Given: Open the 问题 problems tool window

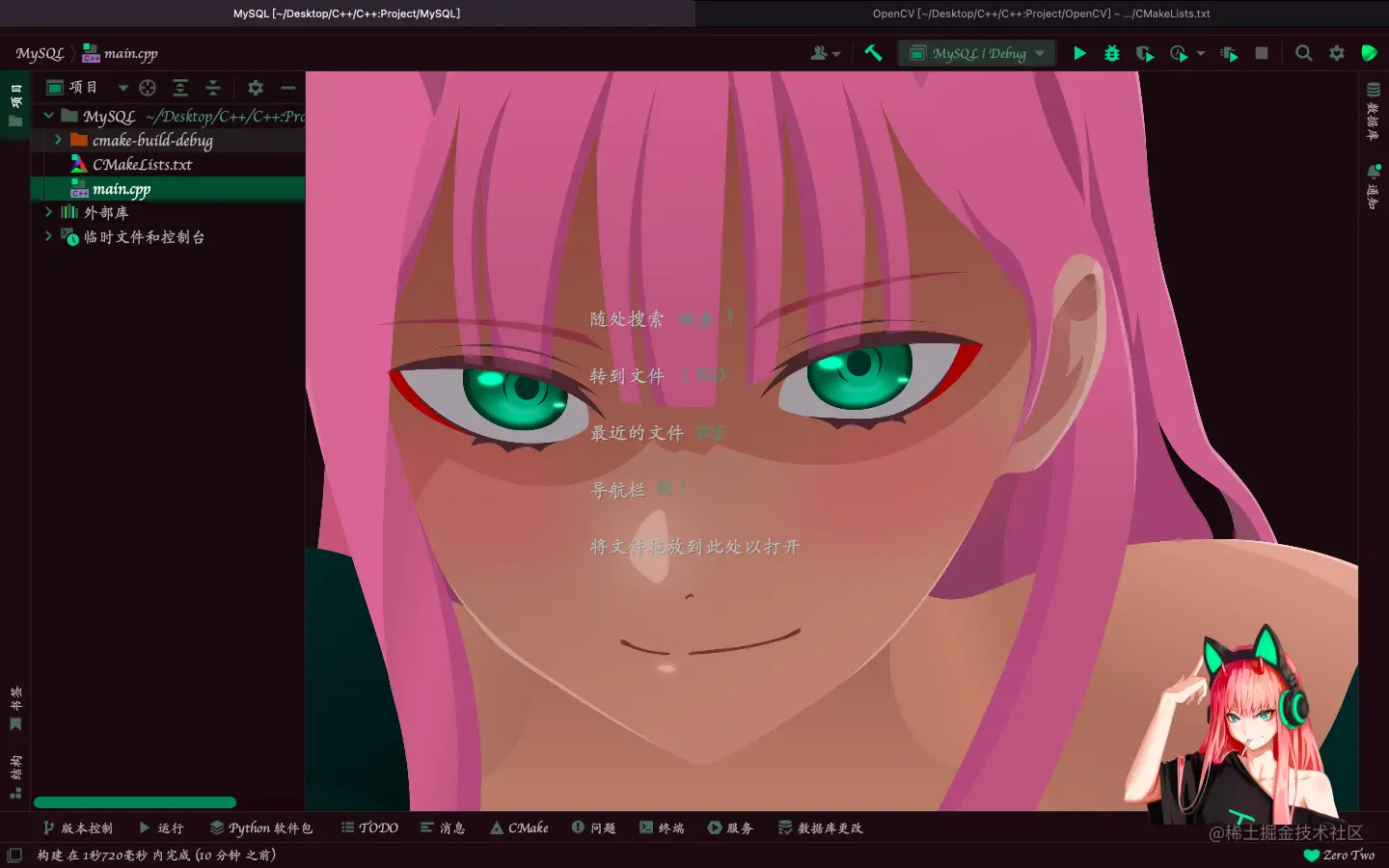Looking at the screenshot, I should (x=593, y=827).
